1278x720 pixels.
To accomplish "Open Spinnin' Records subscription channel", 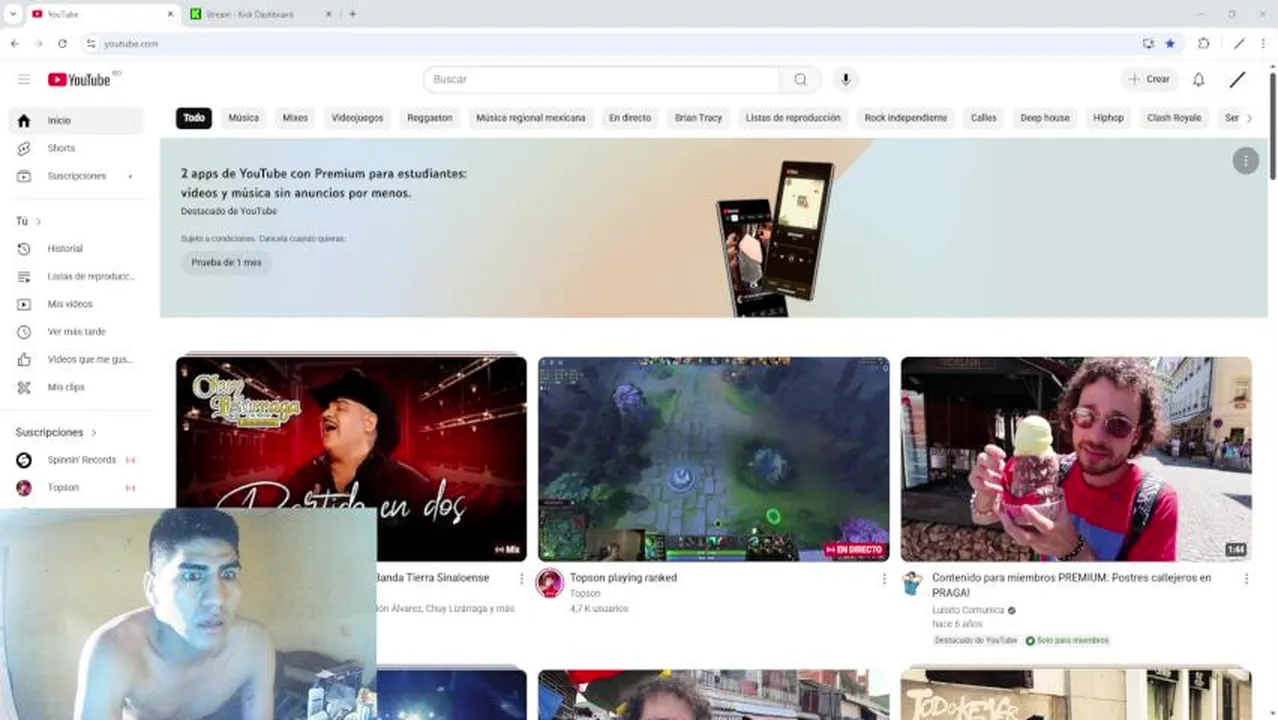I will (76, 460).
